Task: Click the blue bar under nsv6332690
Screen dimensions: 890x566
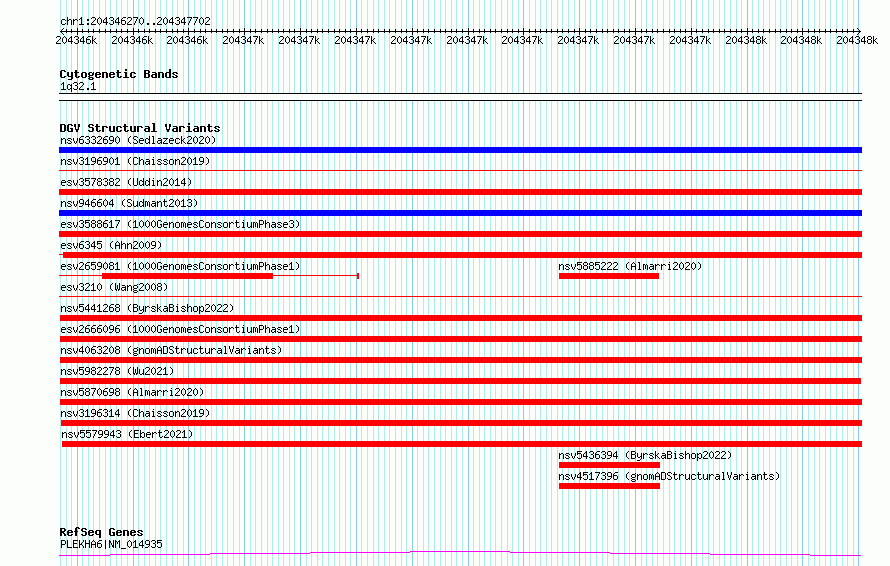Action: 460,150
